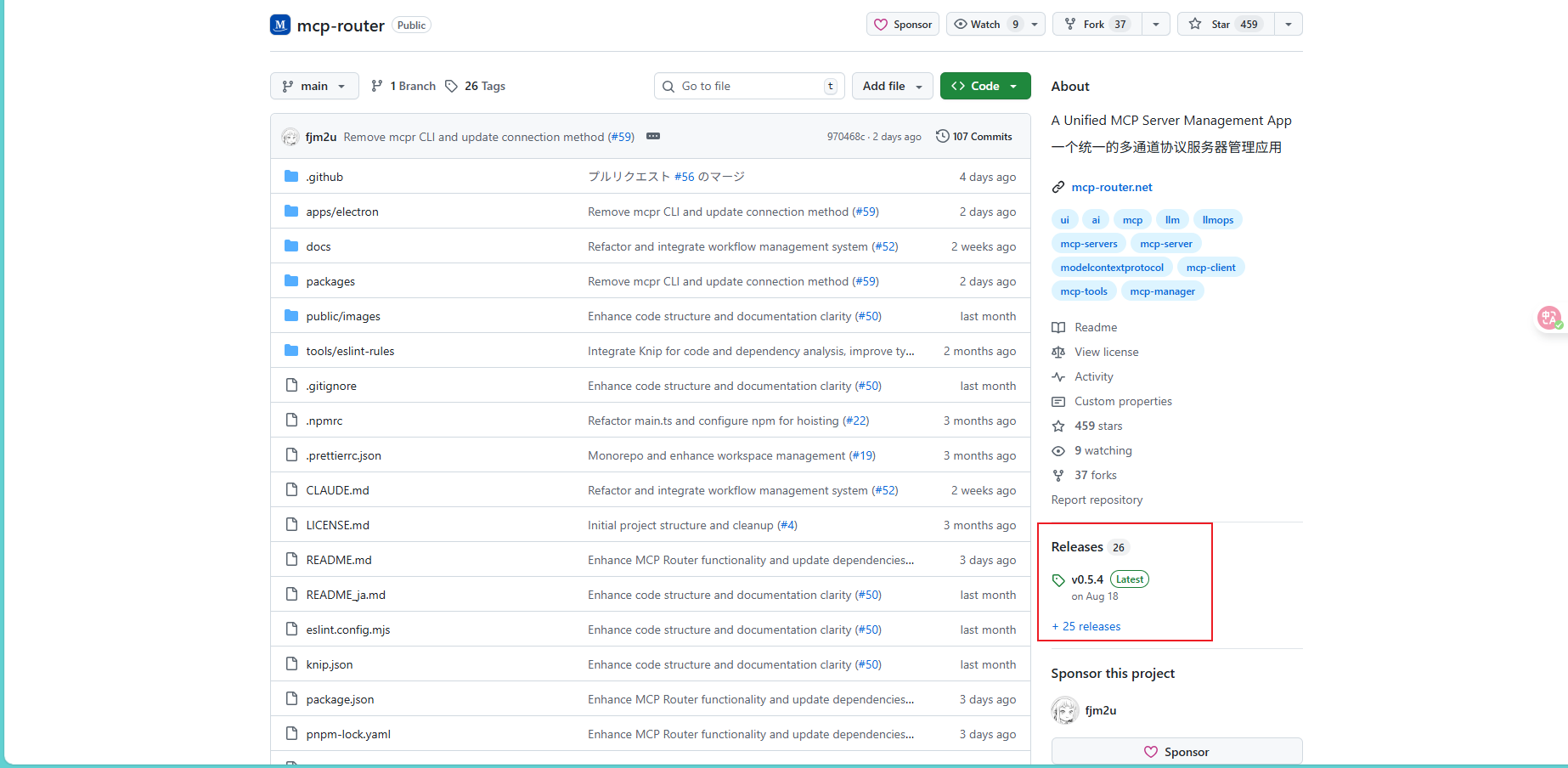Select the mcp-server topic tag
Viewport: 1568px width, 768px height.
(1166, 243)
